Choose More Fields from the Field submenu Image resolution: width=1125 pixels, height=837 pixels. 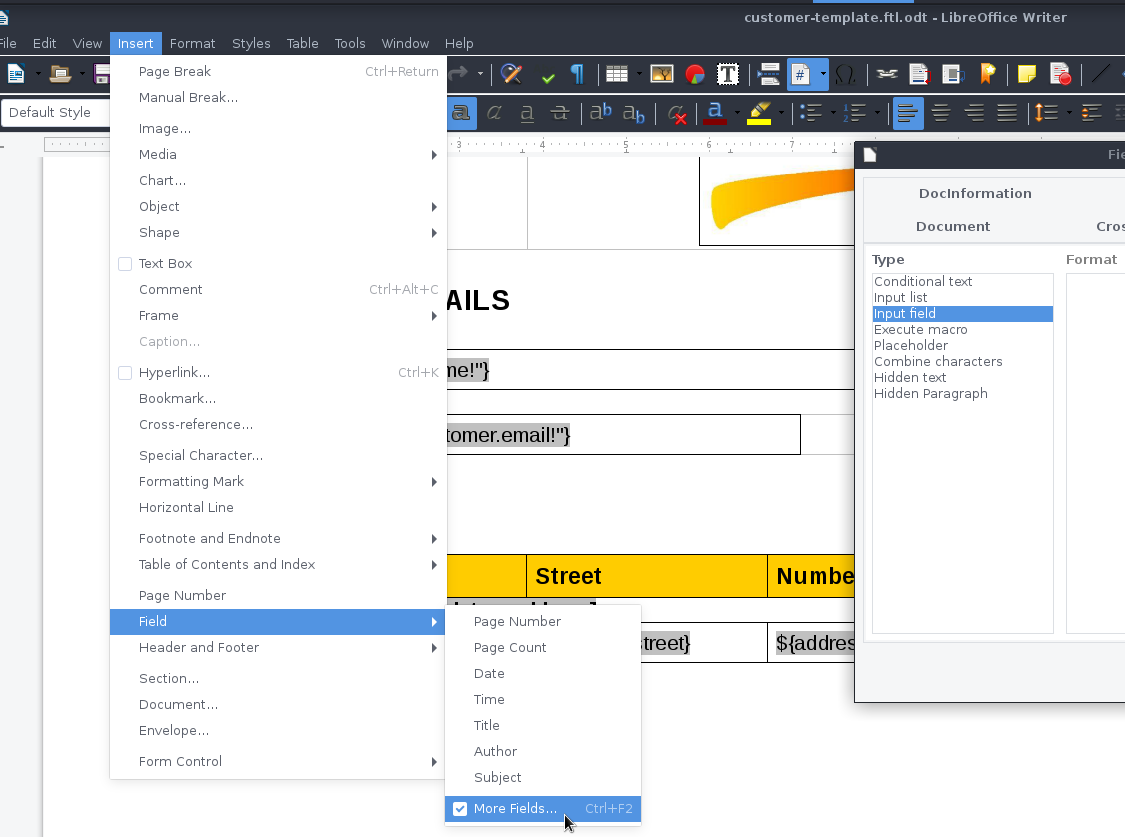516,808
